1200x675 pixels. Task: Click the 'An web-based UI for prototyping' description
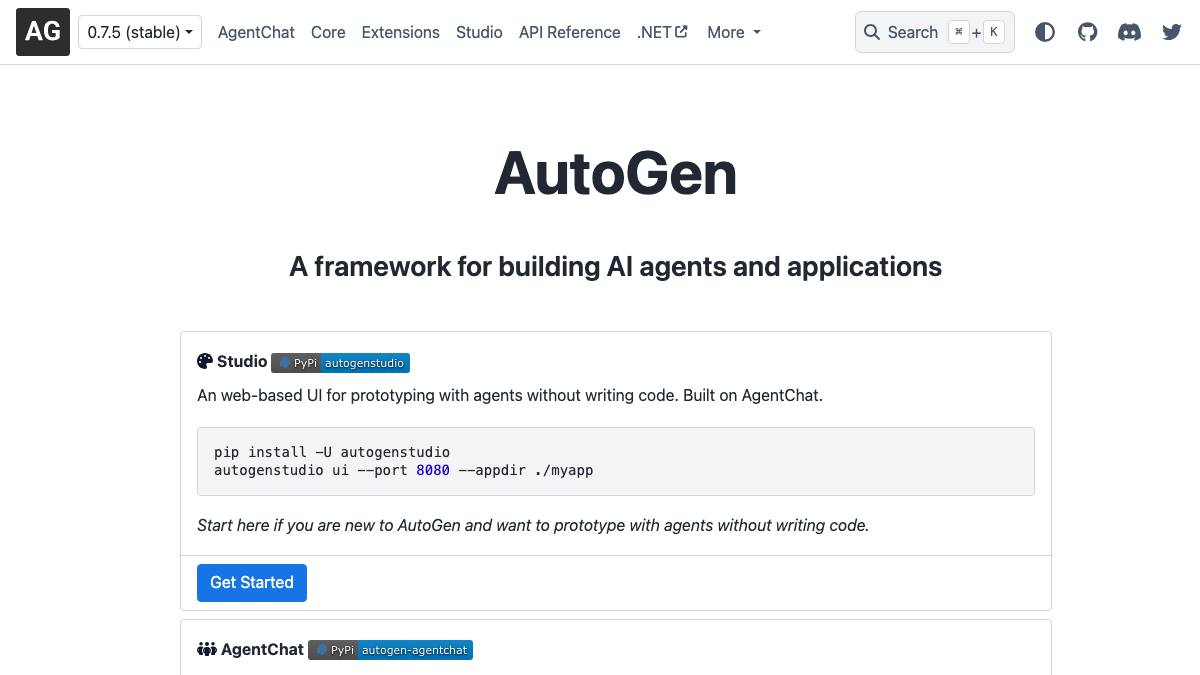tap(510, 395)
